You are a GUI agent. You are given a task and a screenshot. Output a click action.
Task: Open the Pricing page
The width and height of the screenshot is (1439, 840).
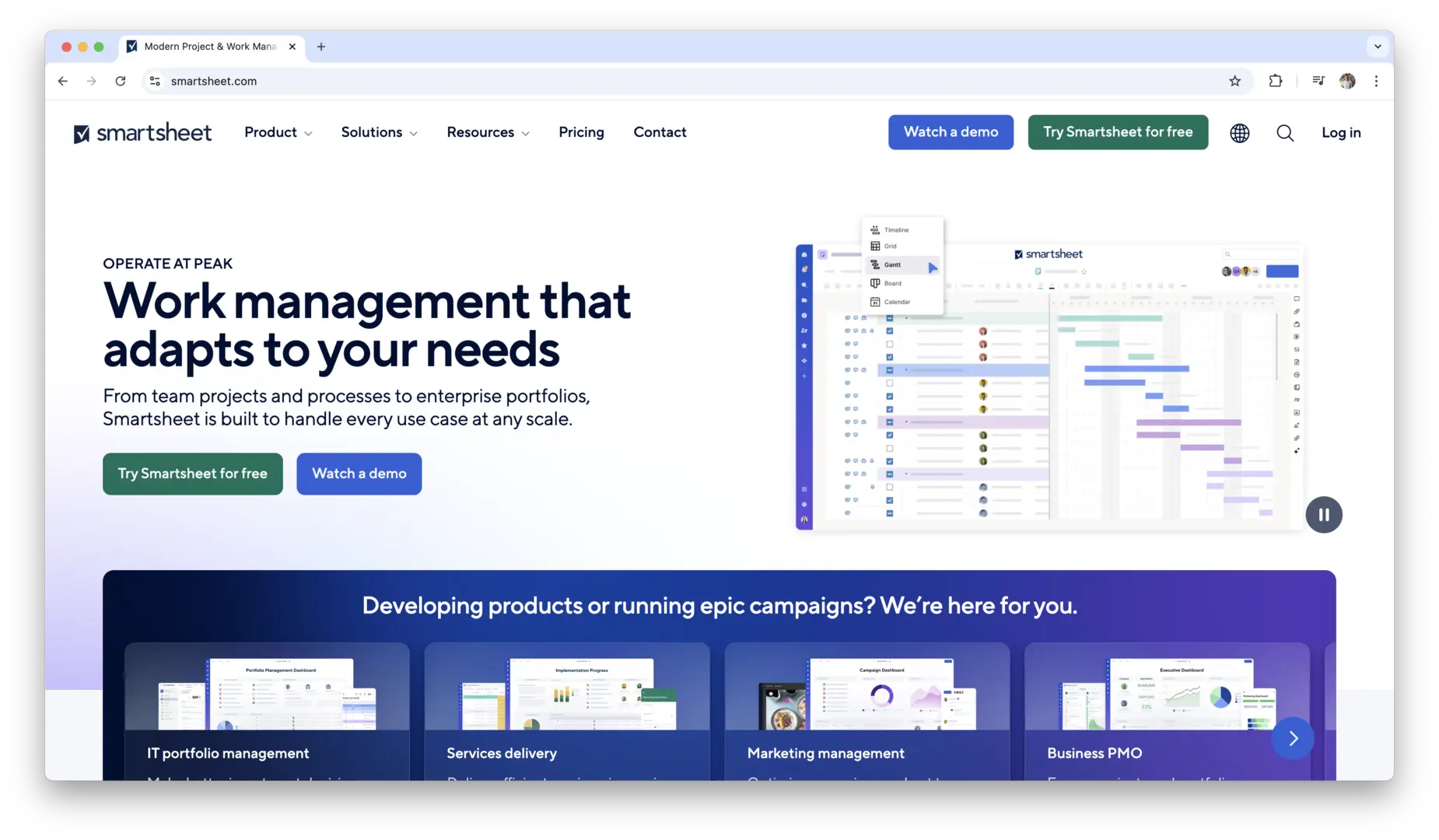[581, 132]
